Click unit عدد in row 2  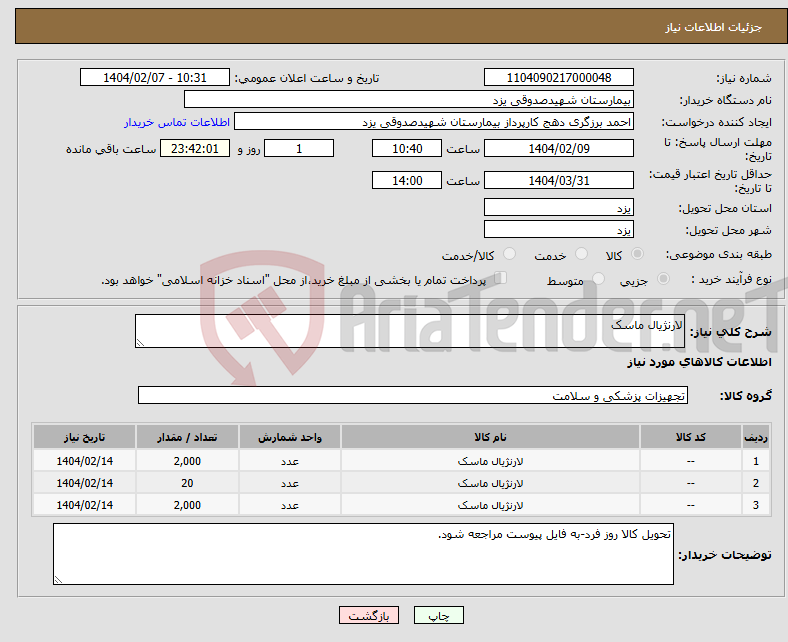click(x=290, y=484)
